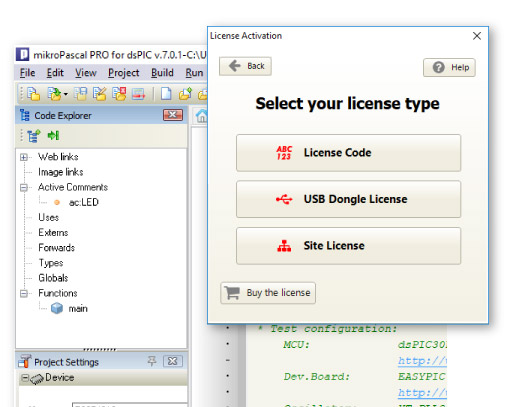
Task: Open the View menu
Action: pos(86,73)
